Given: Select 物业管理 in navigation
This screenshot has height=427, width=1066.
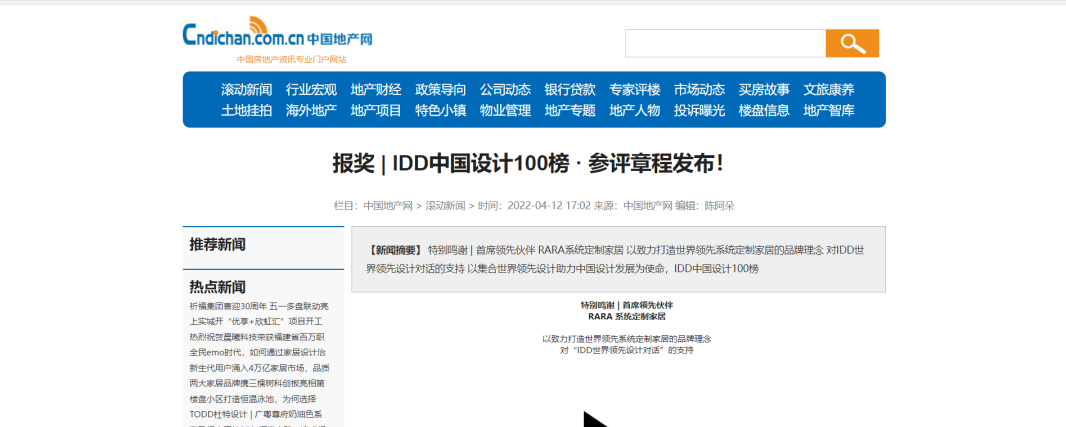Looking at the screenshot, I should tap(505, 110).
